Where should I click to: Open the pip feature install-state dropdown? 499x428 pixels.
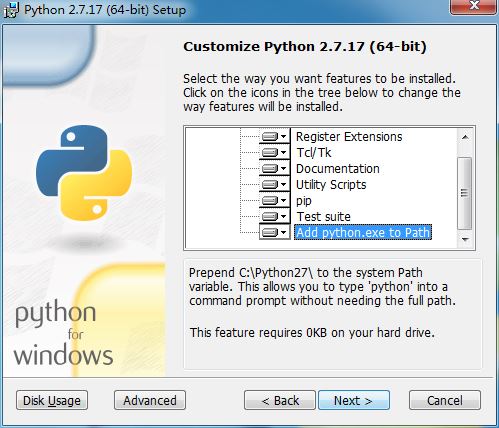pyautogui.click(x=274, y=200)
